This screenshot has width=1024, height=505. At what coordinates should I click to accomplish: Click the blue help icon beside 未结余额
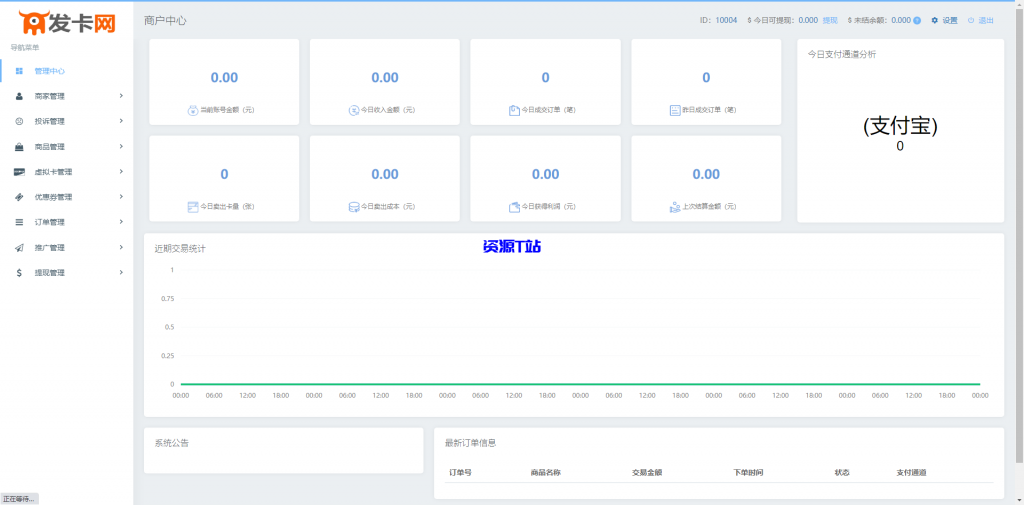tap(917, 20)
